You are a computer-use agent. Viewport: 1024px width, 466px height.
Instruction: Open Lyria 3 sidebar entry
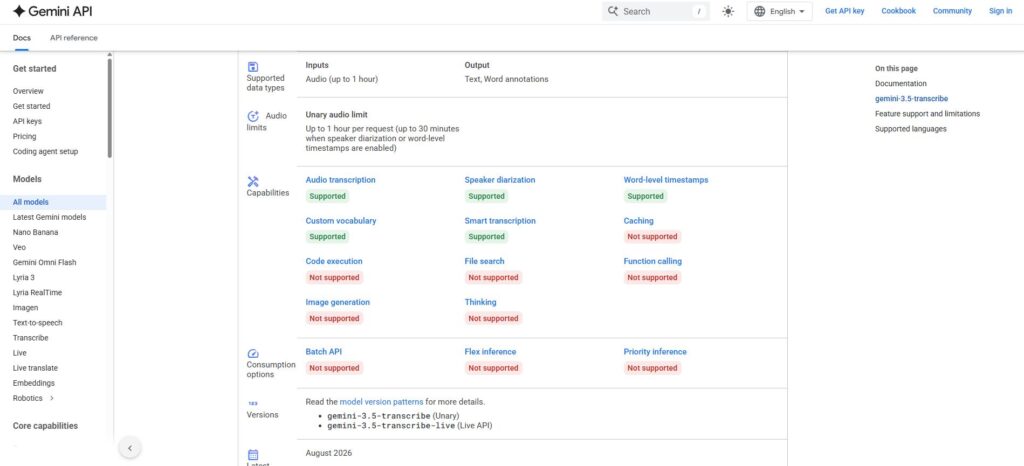[24, 277]
